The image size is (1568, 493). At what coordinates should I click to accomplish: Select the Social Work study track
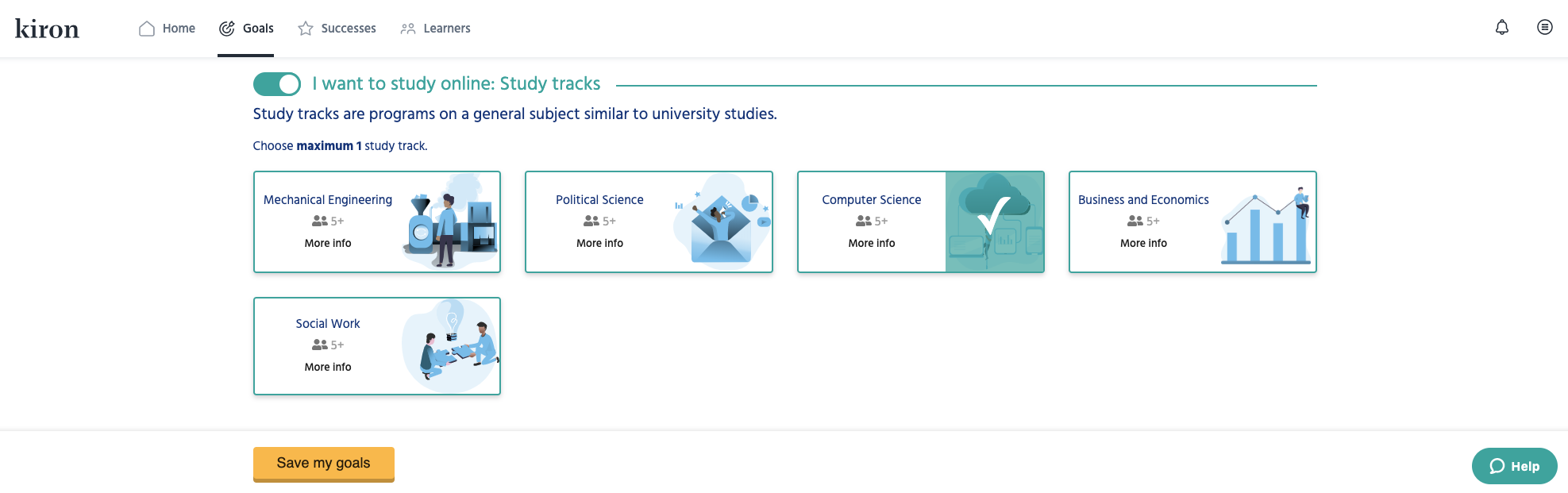click(377, 346)
